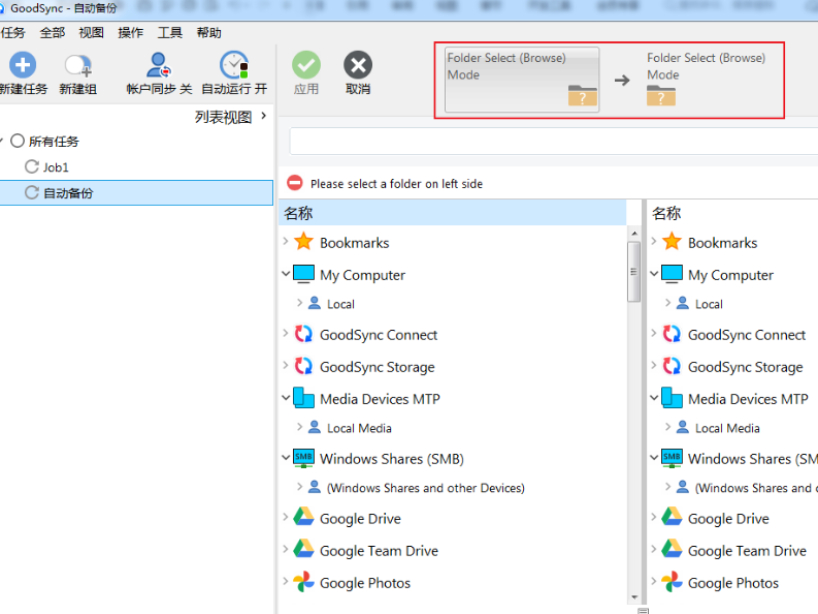Expand Google Team Drive in right pane

(654, 549)
